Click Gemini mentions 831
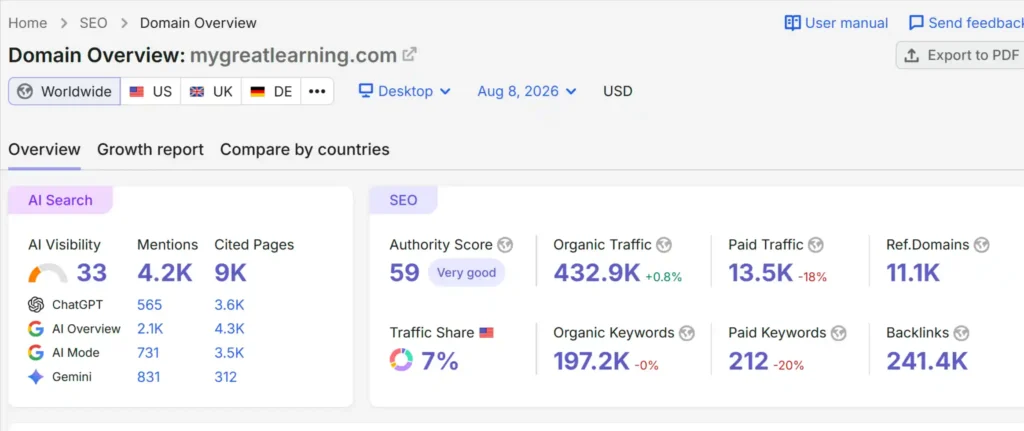The width and height of the screenshot is (1024, 431). [149, 377]
